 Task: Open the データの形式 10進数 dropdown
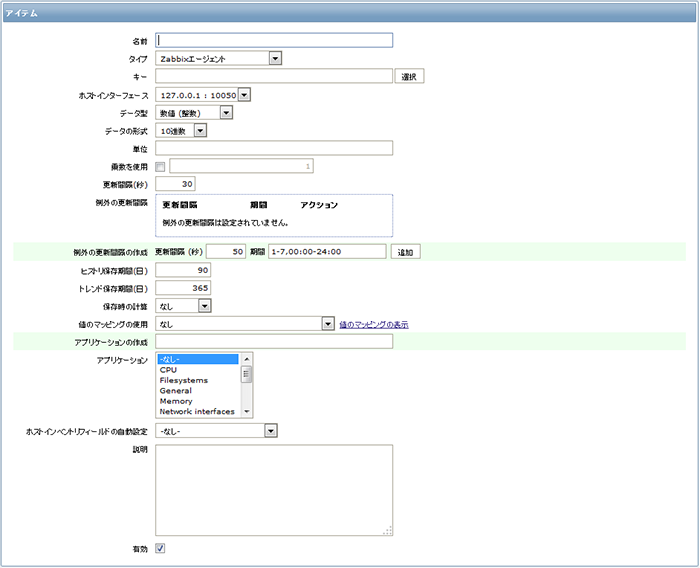(x=181, y=131)
